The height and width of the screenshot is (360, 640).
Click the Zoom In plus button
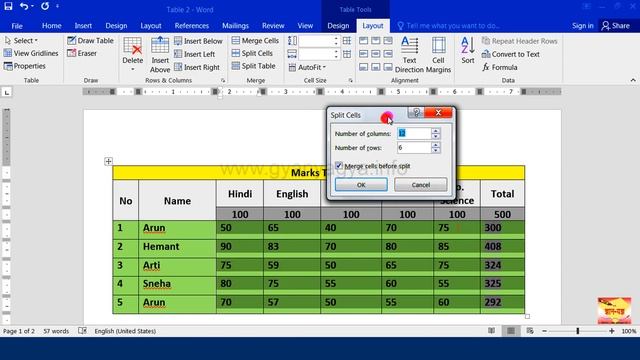tap(611, 331)
